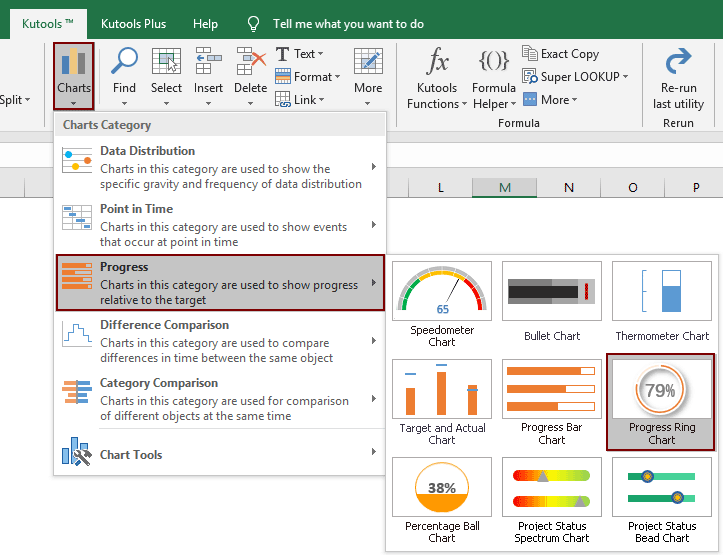The width and height of the screenshot is (723, 555).
Task: Click the Tell me what you want field
Action: pyautogui.click(x=348, y=23)
